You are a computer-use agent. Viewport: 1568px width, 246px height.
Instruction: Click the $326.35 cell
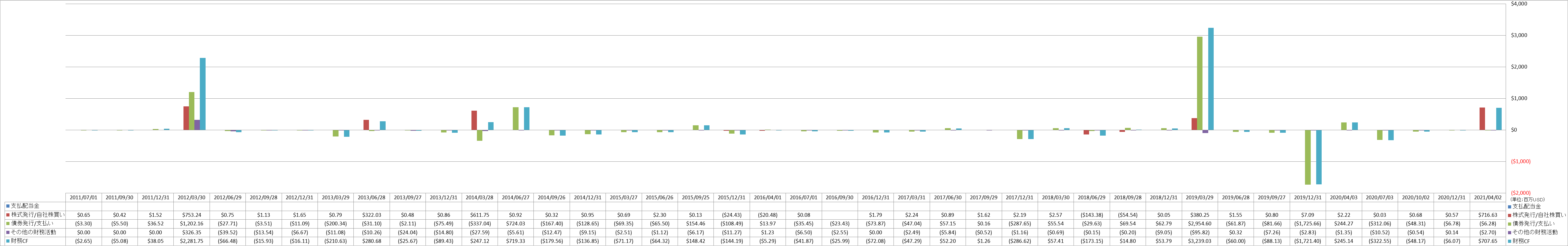tap(192, 232)
